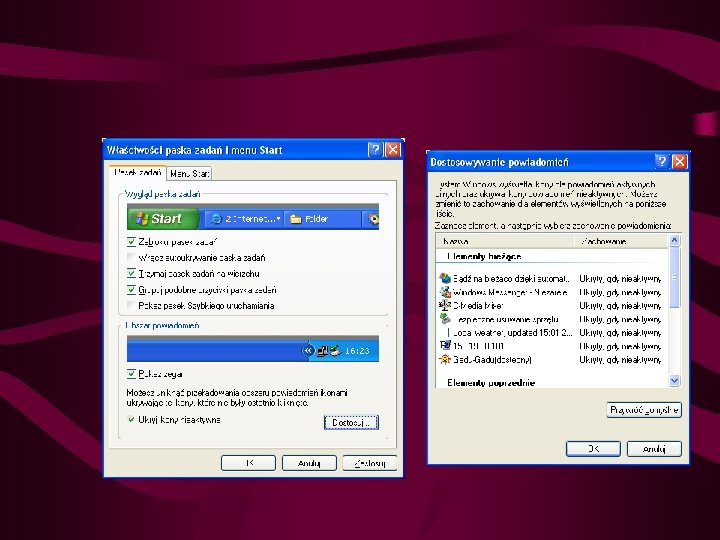Click the 'Zachowanie' column header
The image size is (720, 540).
(x=621, y=241)
